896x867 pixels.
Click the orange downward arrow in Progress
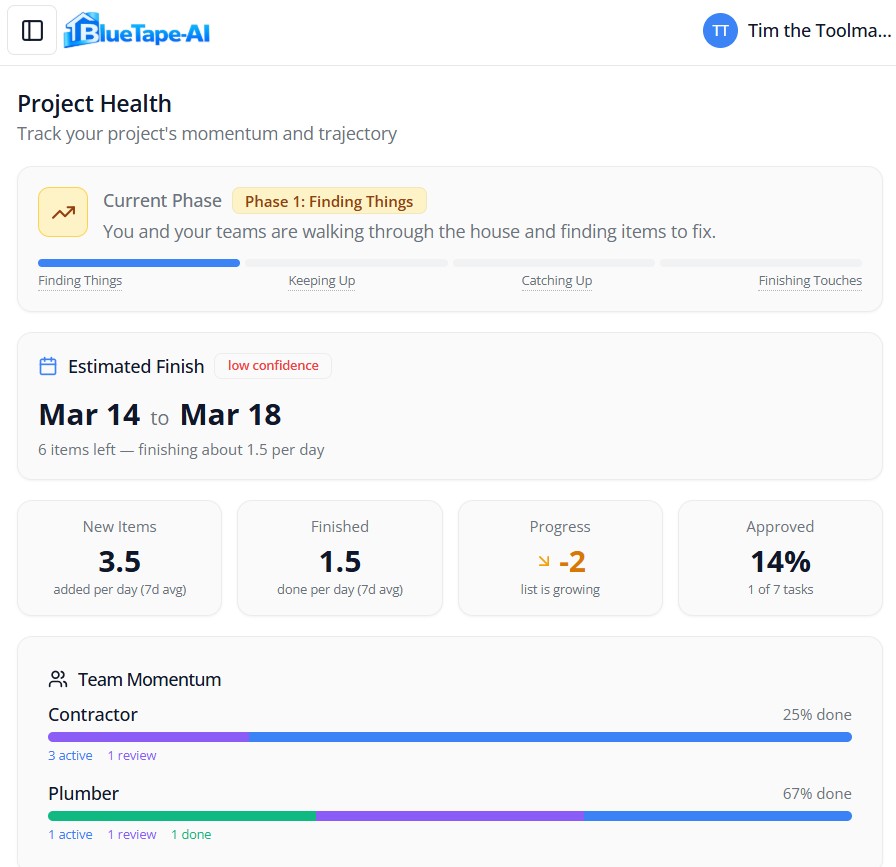[x=544, y=561]
